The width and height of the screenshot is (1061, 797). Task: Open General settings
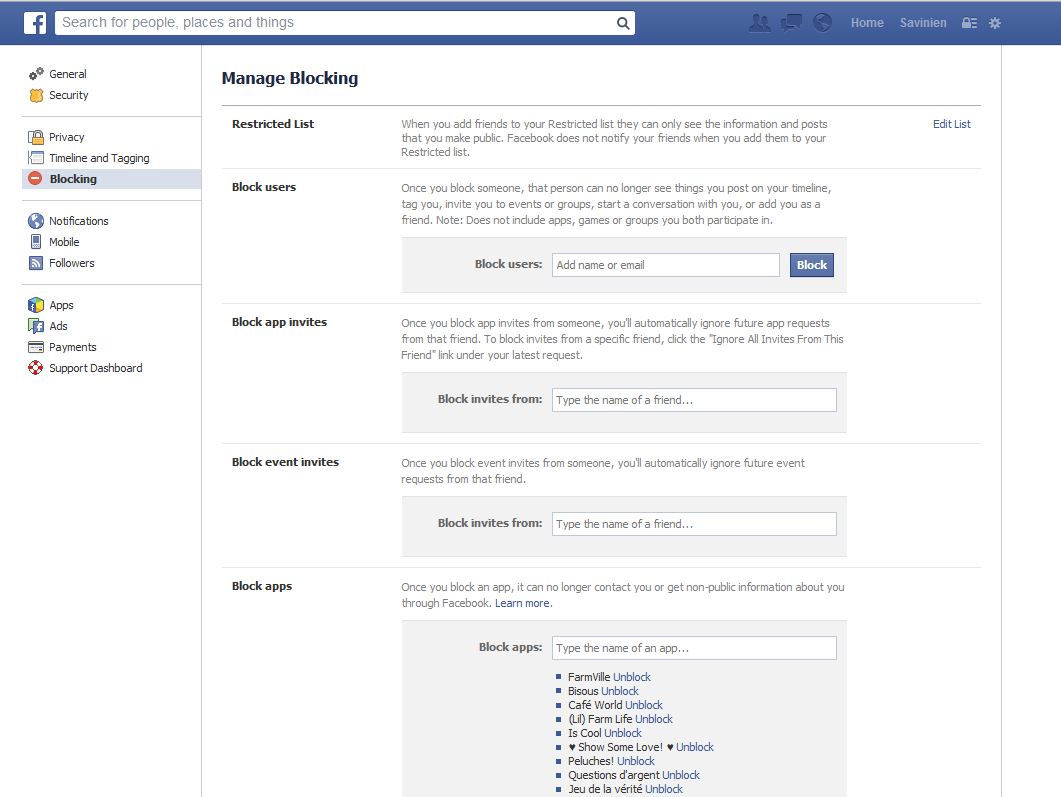click(x=68, y=74)
